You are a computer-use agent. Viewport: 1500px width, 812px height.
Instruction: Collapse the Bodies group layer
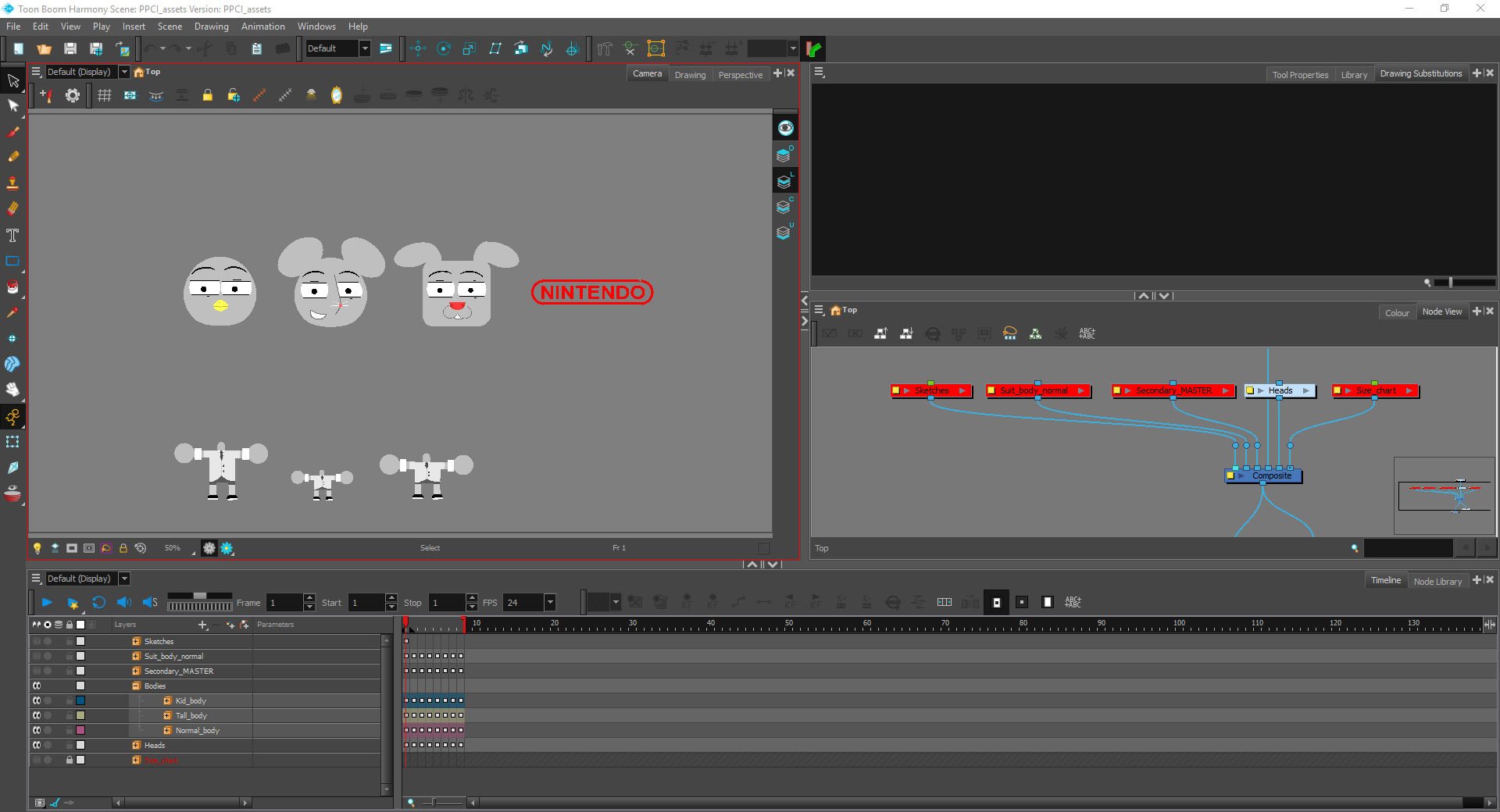click(136, 686)
